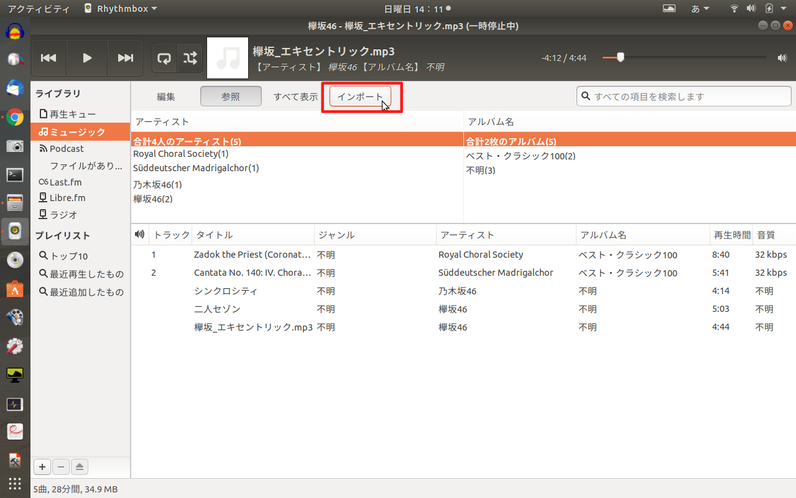
Task: Sort by the 音質 column header
Action: point(774,235)
